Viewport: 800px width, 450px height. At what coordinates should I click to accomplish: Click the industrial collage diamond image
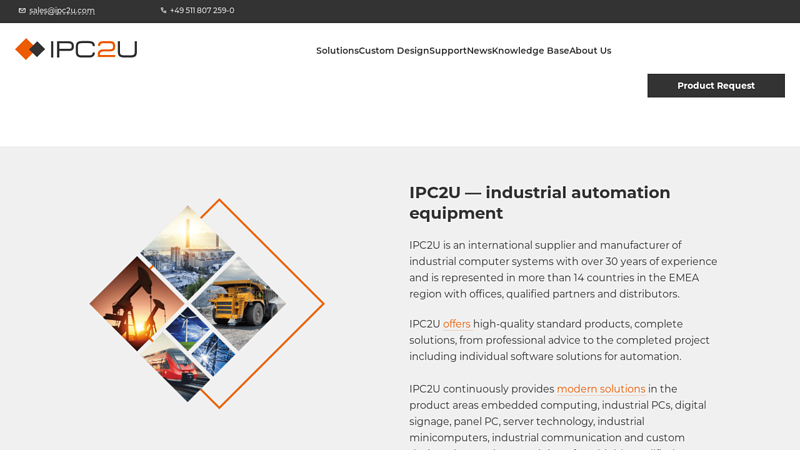pyautogui.click(x=207, y=304)
